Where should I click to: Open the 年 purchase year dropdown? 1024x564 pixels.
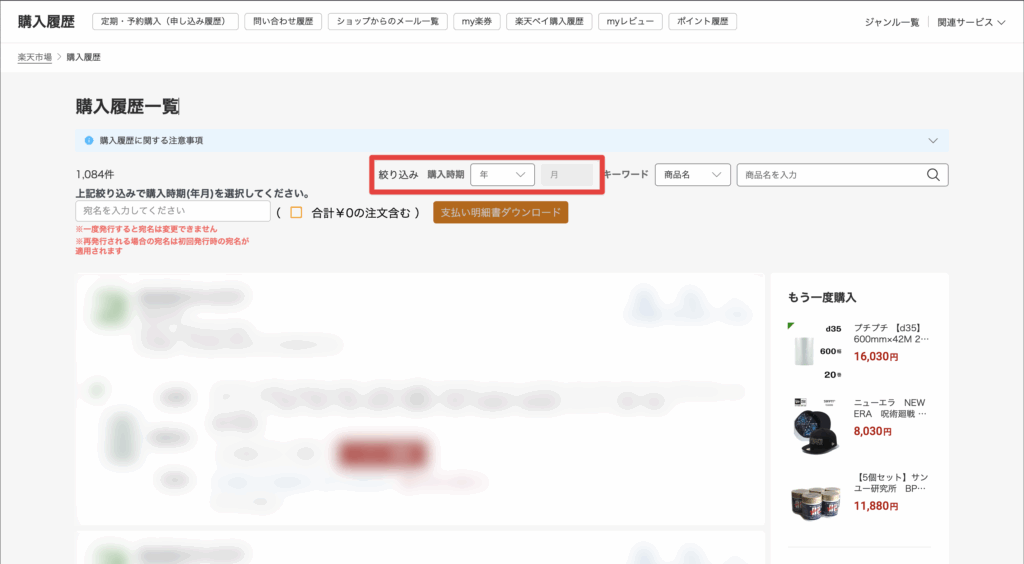(502, 175)
